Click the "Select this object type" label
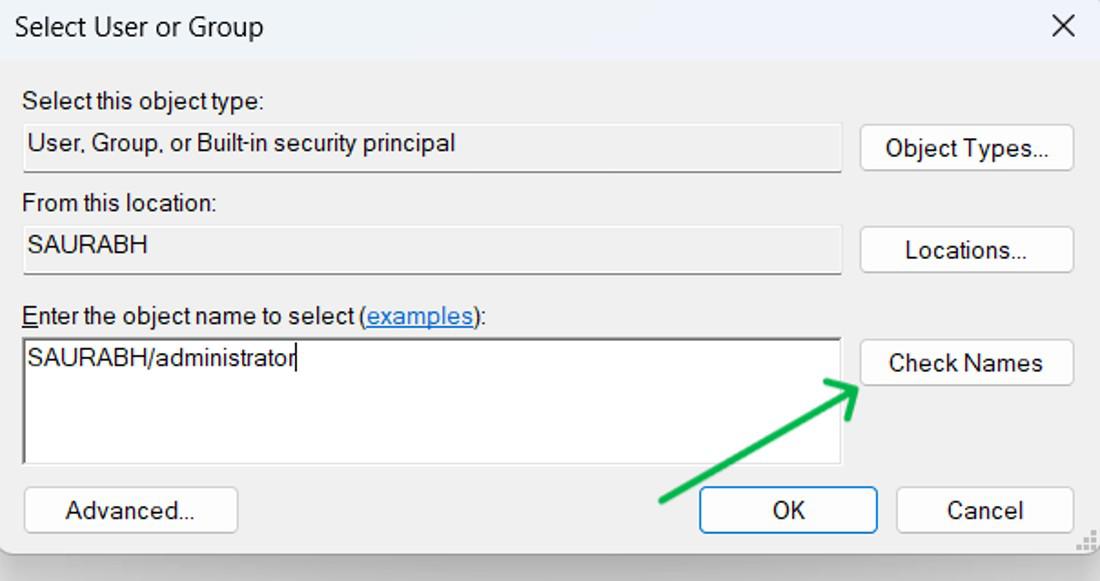 [143, 101]
